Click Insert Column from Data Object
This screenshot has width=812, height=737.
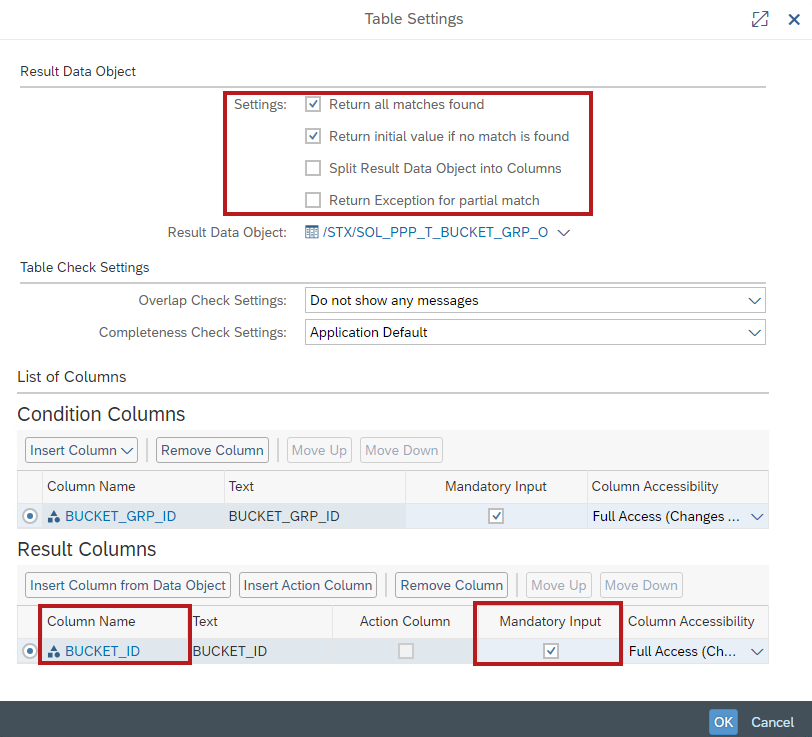(129, 586)
